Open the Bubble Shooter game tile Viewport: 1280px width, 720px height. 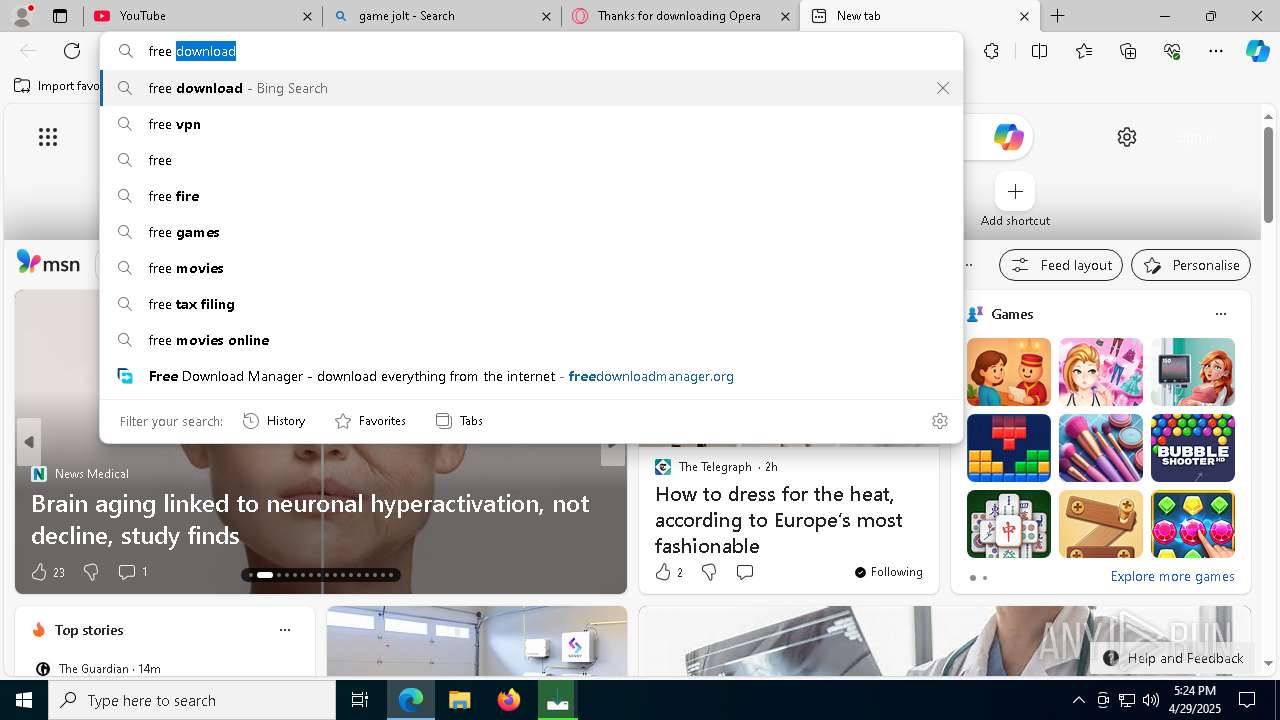pyautogui.click(x=1193, y=448)
